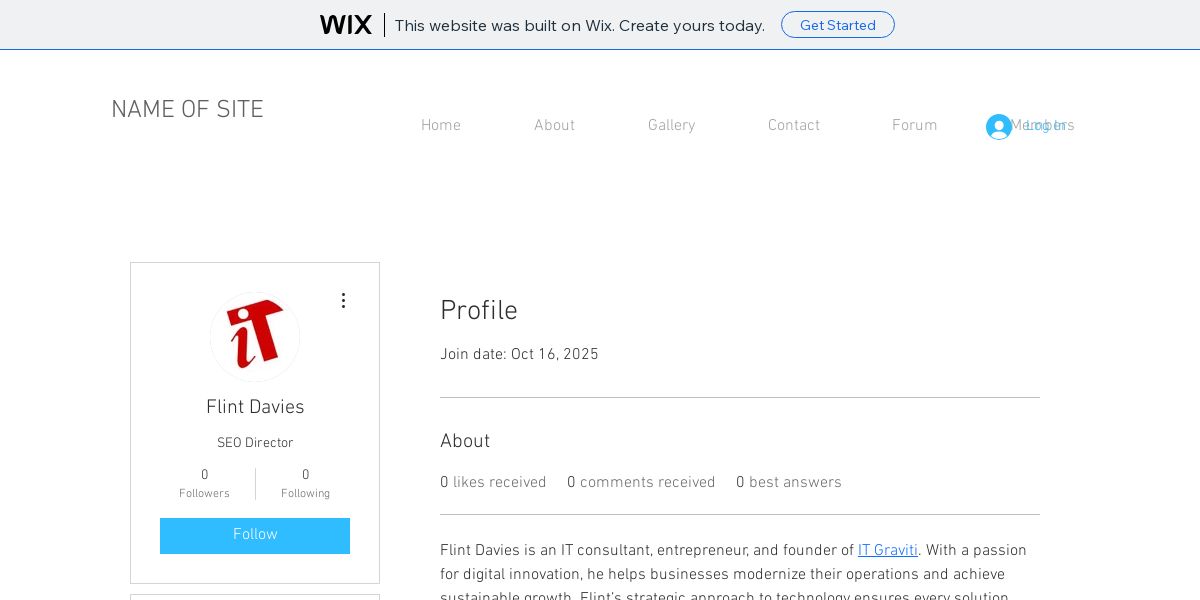
Task: Click the Log In text
Action: (1046, 126)
